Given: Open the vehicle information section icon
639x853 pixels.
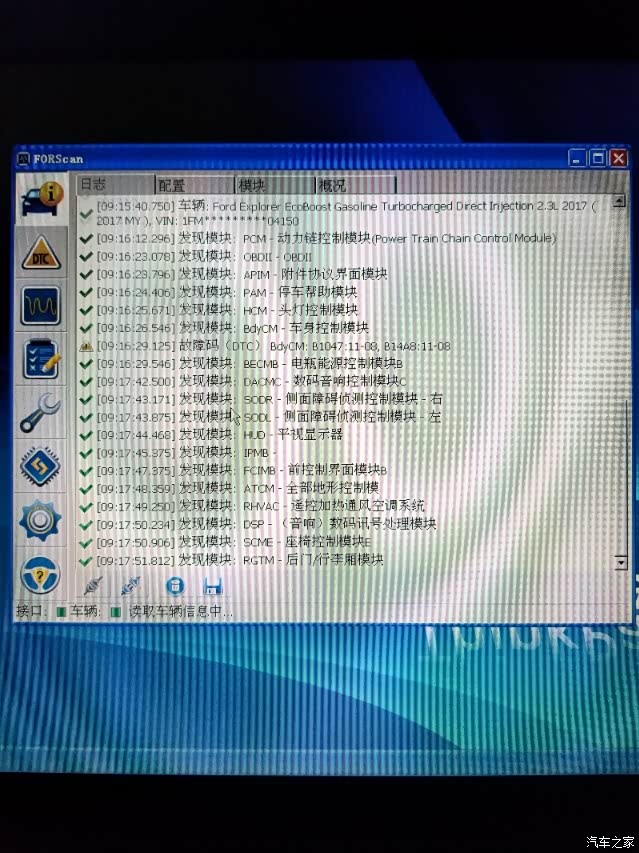Looking at the screenshot, I should click(x=41, y=199).
